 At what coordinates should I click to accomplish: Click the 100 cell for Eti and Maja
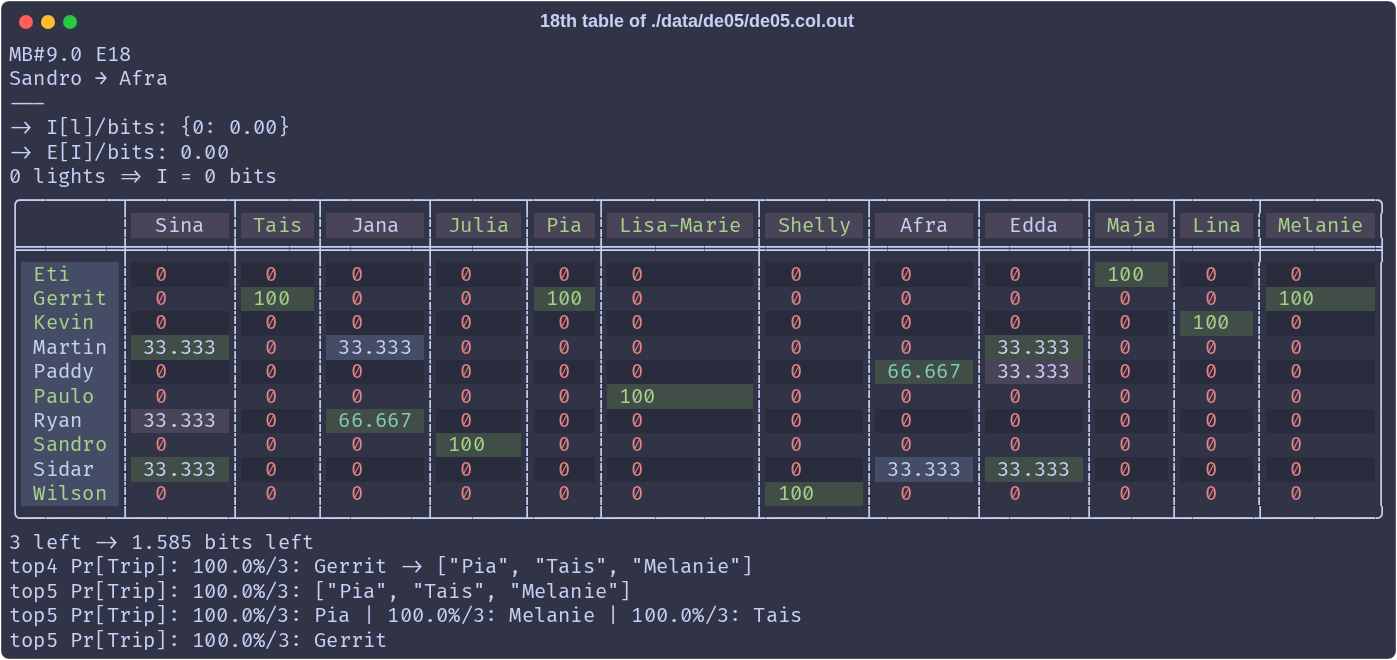[1131, 274]
